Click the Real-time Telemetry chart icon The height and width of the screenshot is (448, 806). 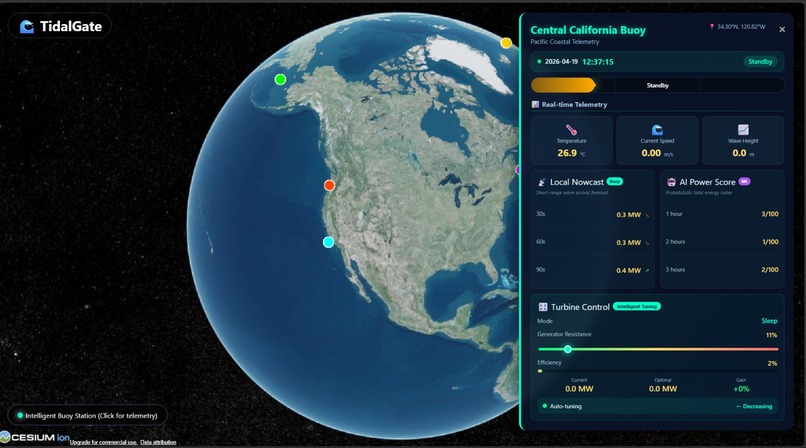coord(535,104)
